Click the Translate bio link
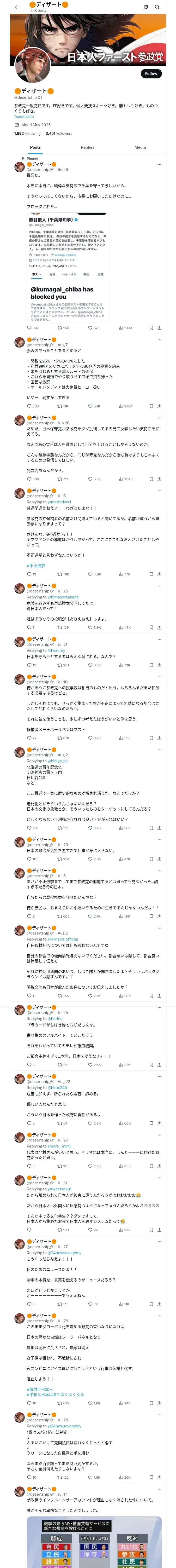Screen dimensions: 176x1568 (24, 116)
